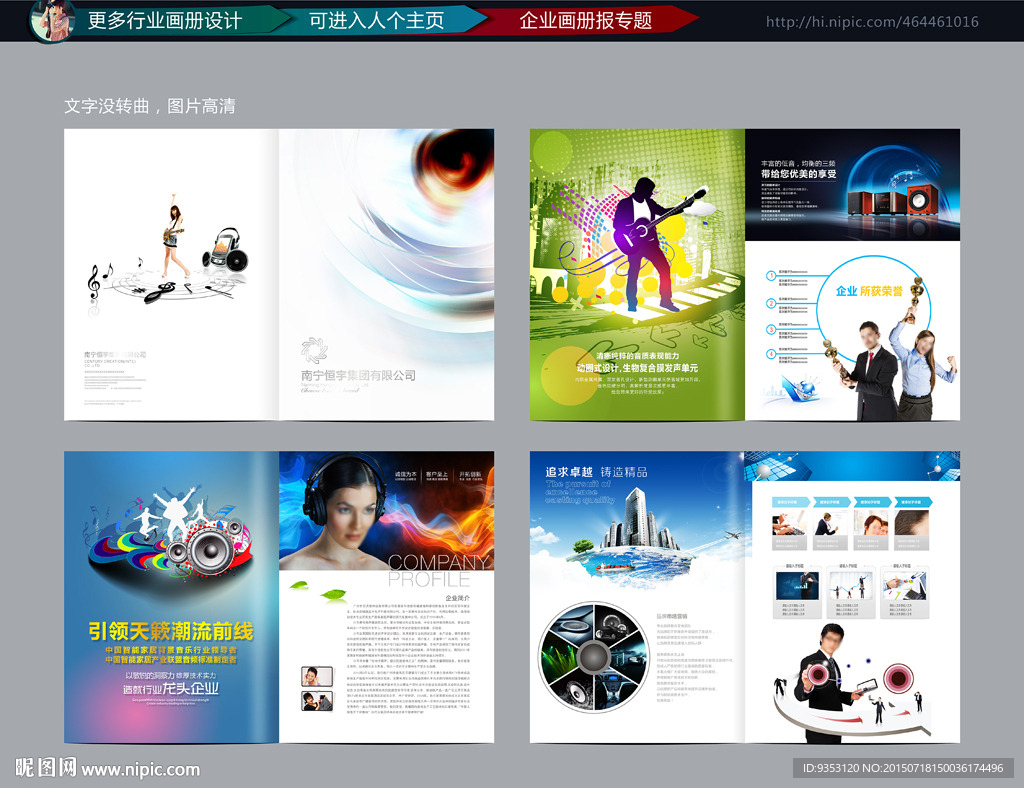Select the yellow headline 引领天籁潮流前线
Image resolution: width=1024 pixels, height=788 pixels.
click(171, 631)
